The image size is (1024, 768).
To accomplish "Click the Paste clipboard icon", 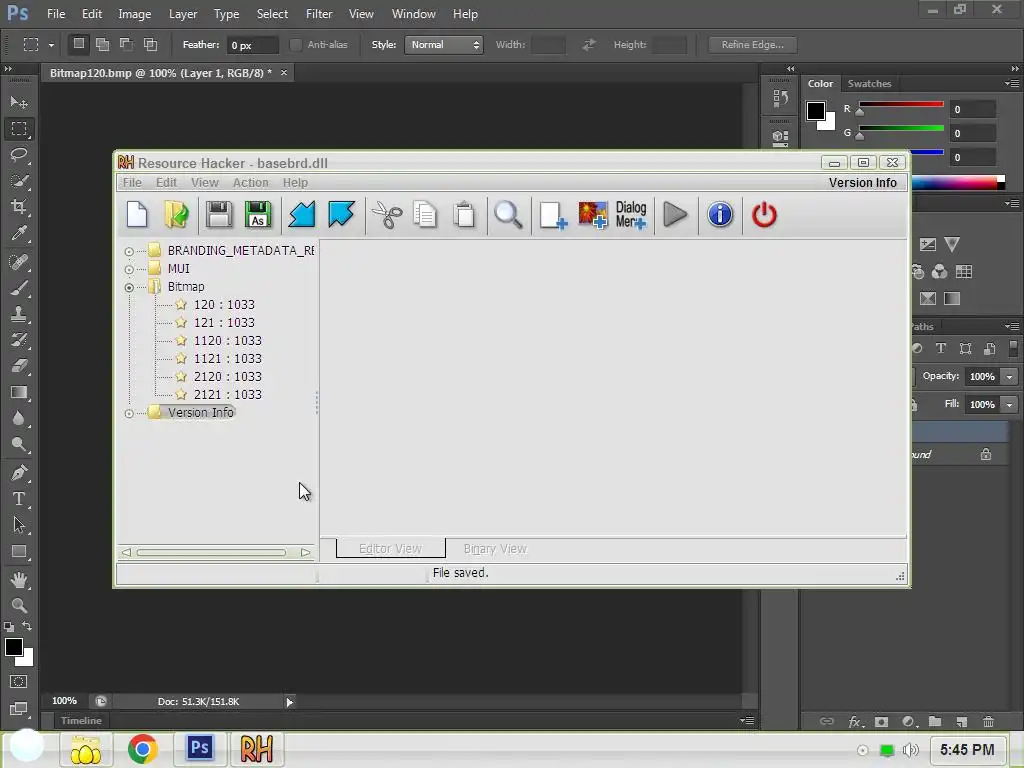I will 464,215.
